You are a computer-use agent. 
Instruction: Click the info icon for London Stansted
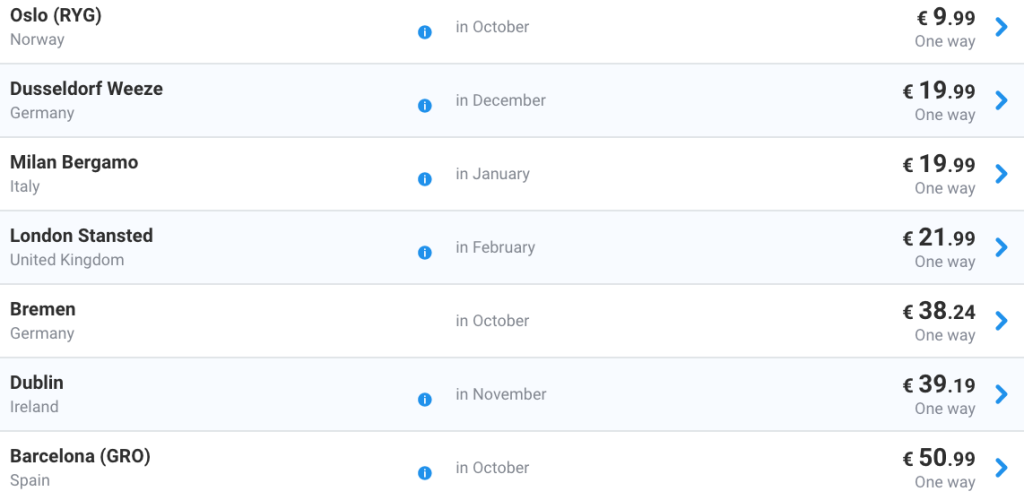pyautogui.click(x=424, y=252)
